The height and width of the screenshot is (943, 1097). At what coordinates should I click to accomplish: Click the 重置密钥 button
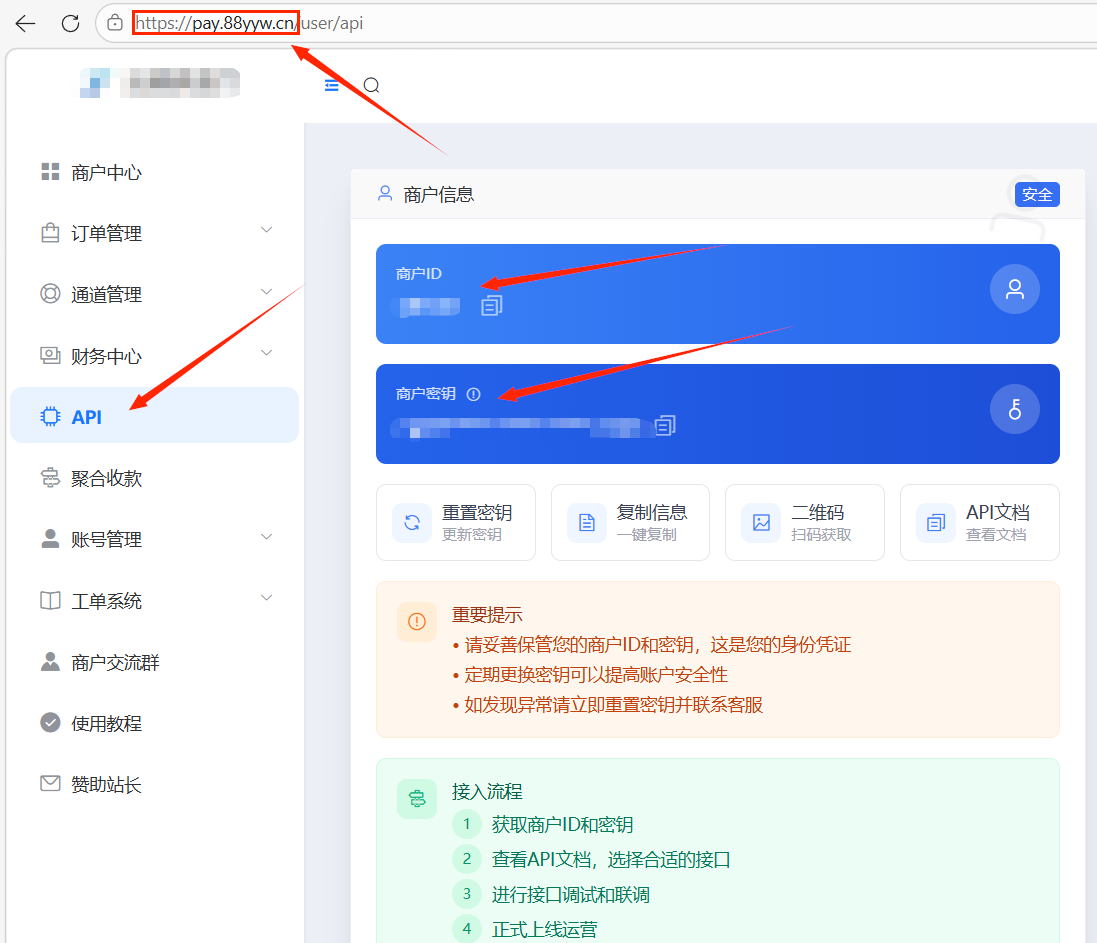[456, 522]
